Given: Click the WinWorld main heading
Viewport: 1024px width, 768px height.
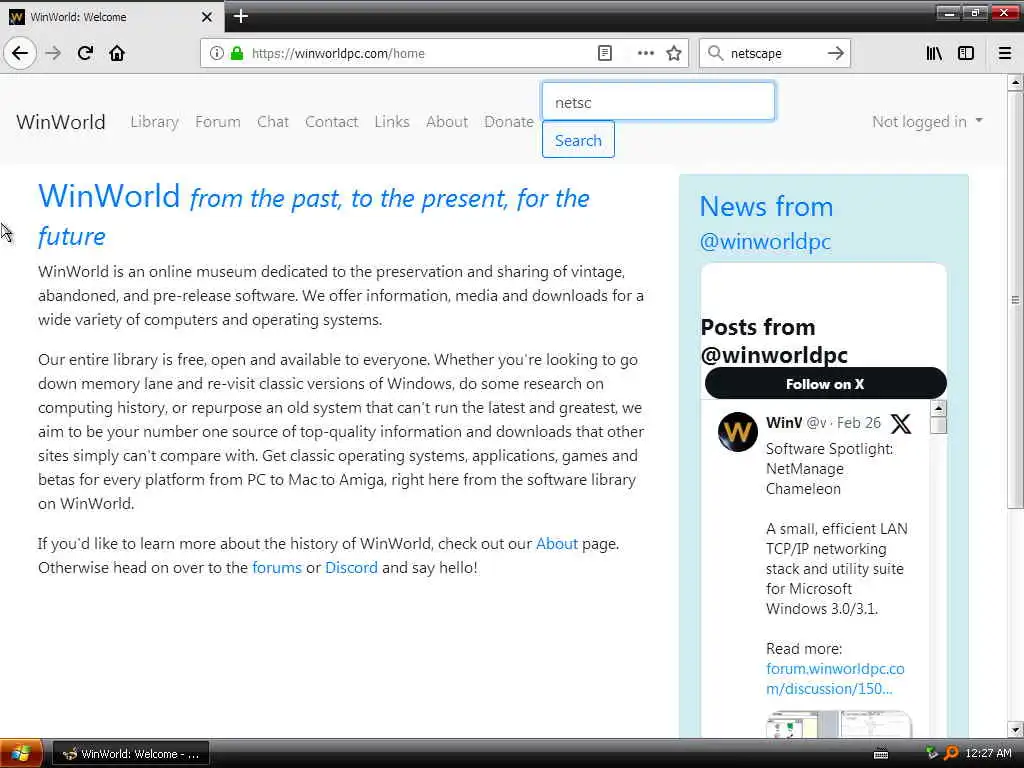Looking at the screenshot, I should pyautogui.click(x=313, y=215).
